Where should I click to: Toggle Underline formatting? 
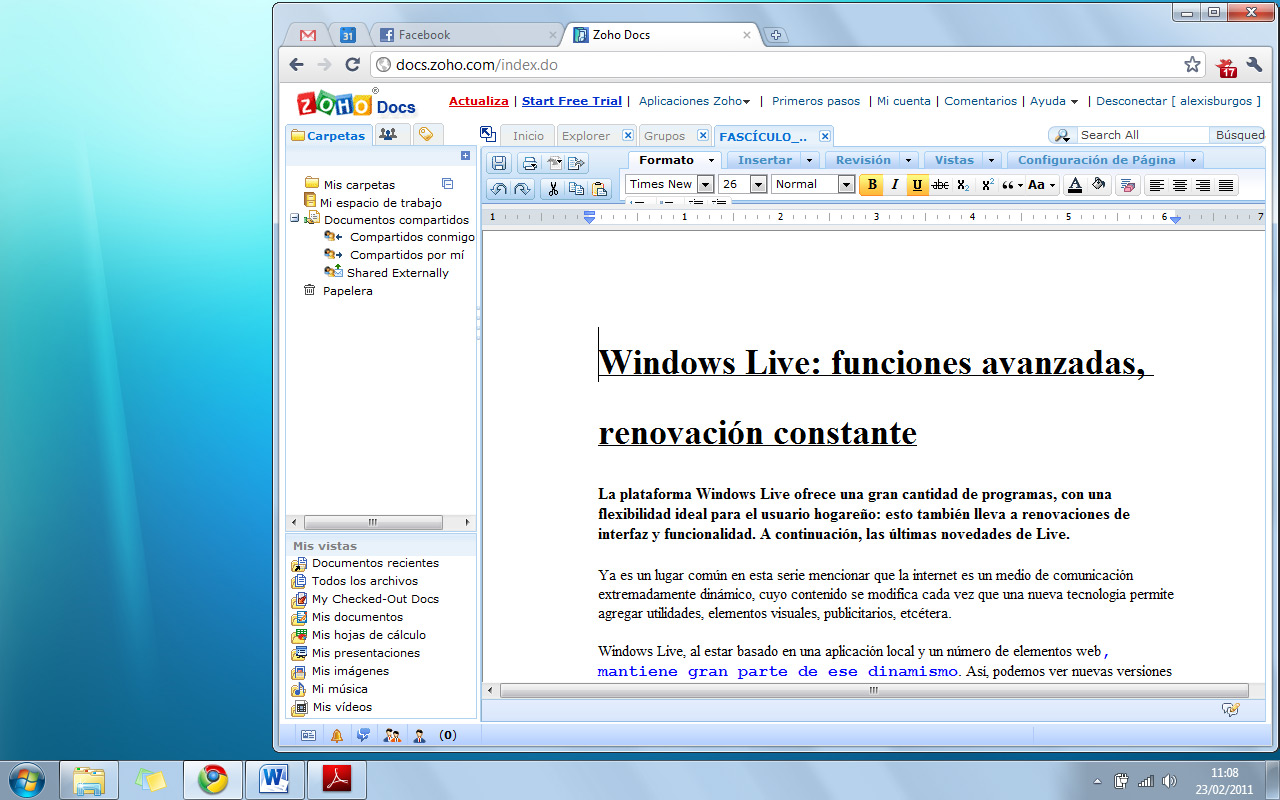918,185
